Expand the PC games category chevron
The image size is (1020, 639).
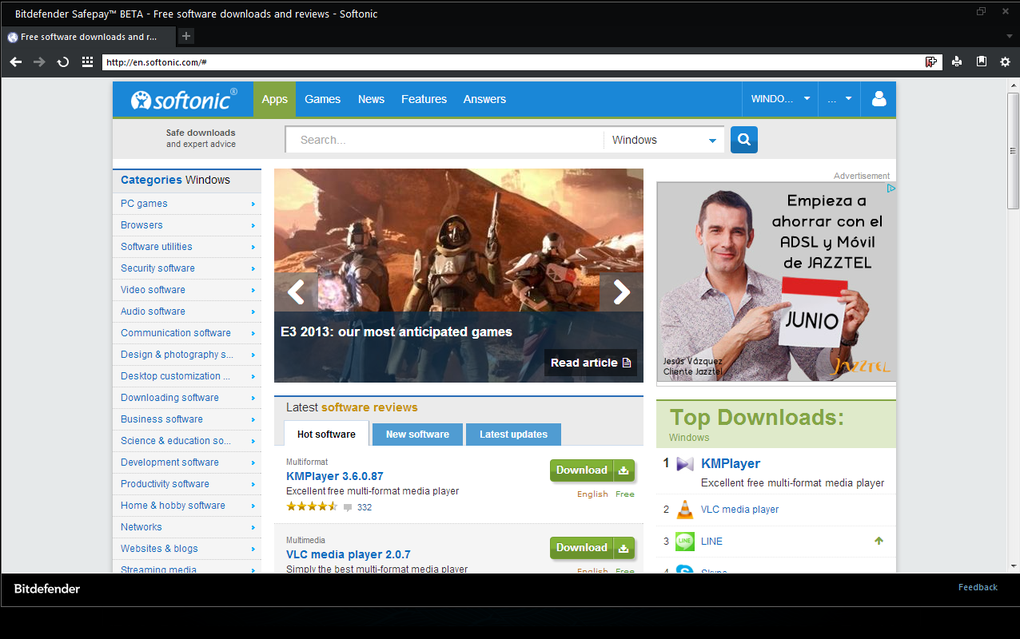coord(254,203)
